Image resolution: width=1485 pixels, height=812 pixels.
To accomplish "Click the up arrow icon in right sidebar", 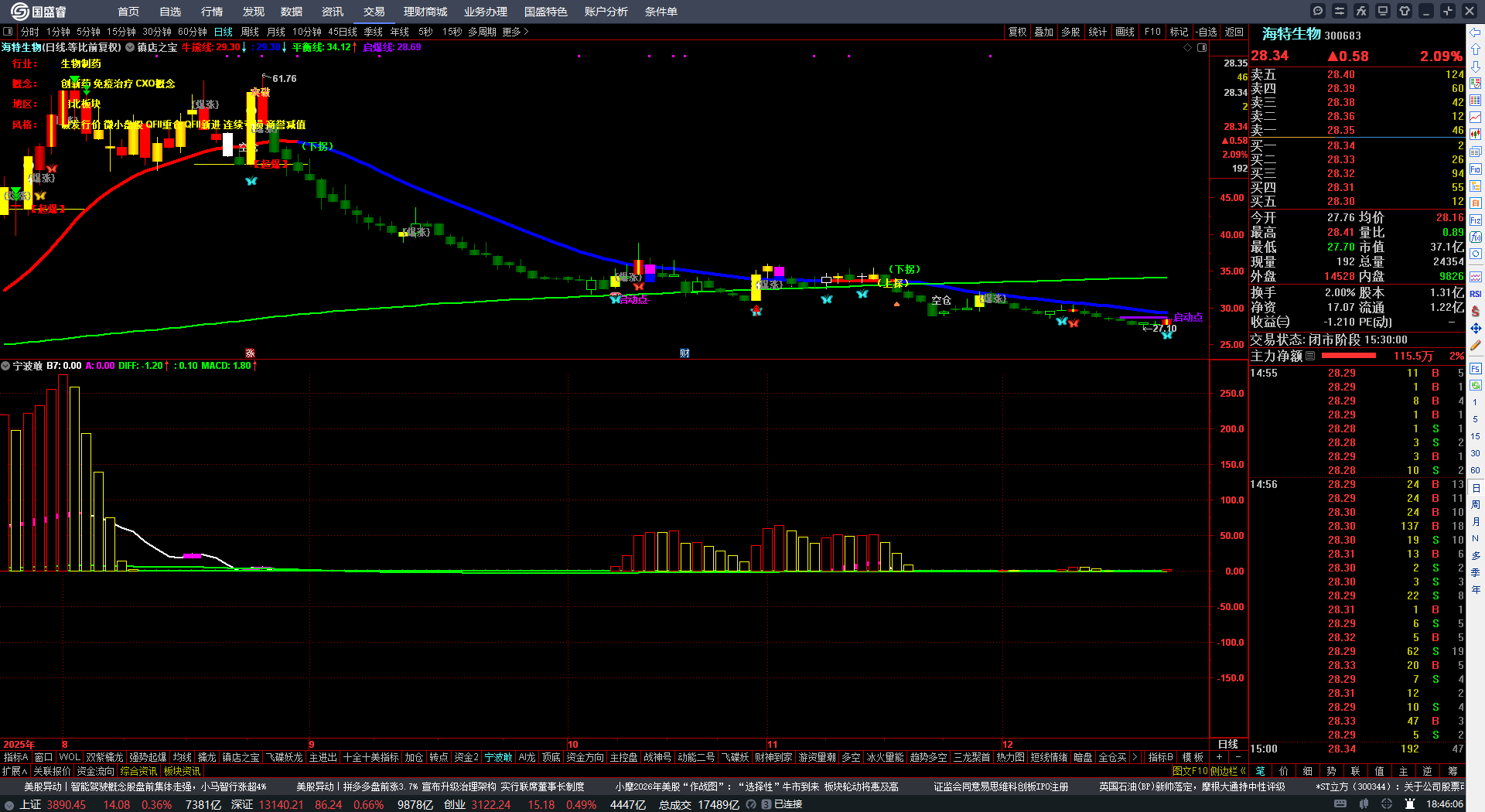I will 1476,49.
